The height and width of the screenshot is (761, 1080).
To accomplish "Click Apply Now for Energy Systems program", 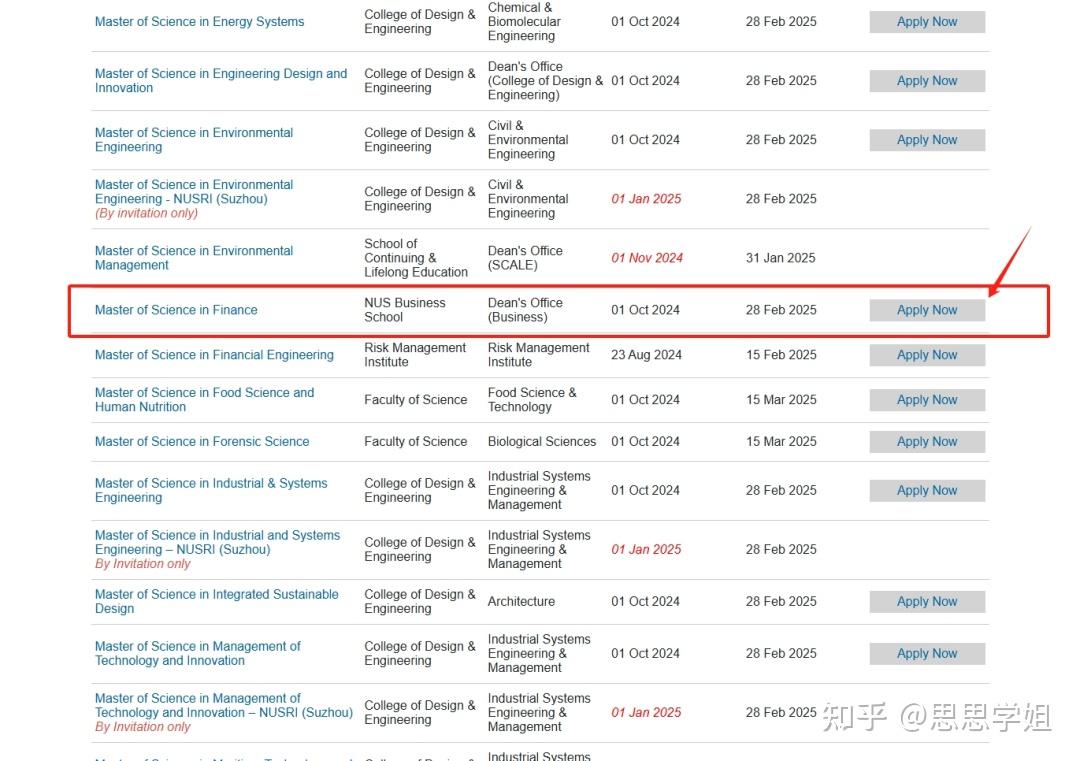I will (x=926, y=21).
